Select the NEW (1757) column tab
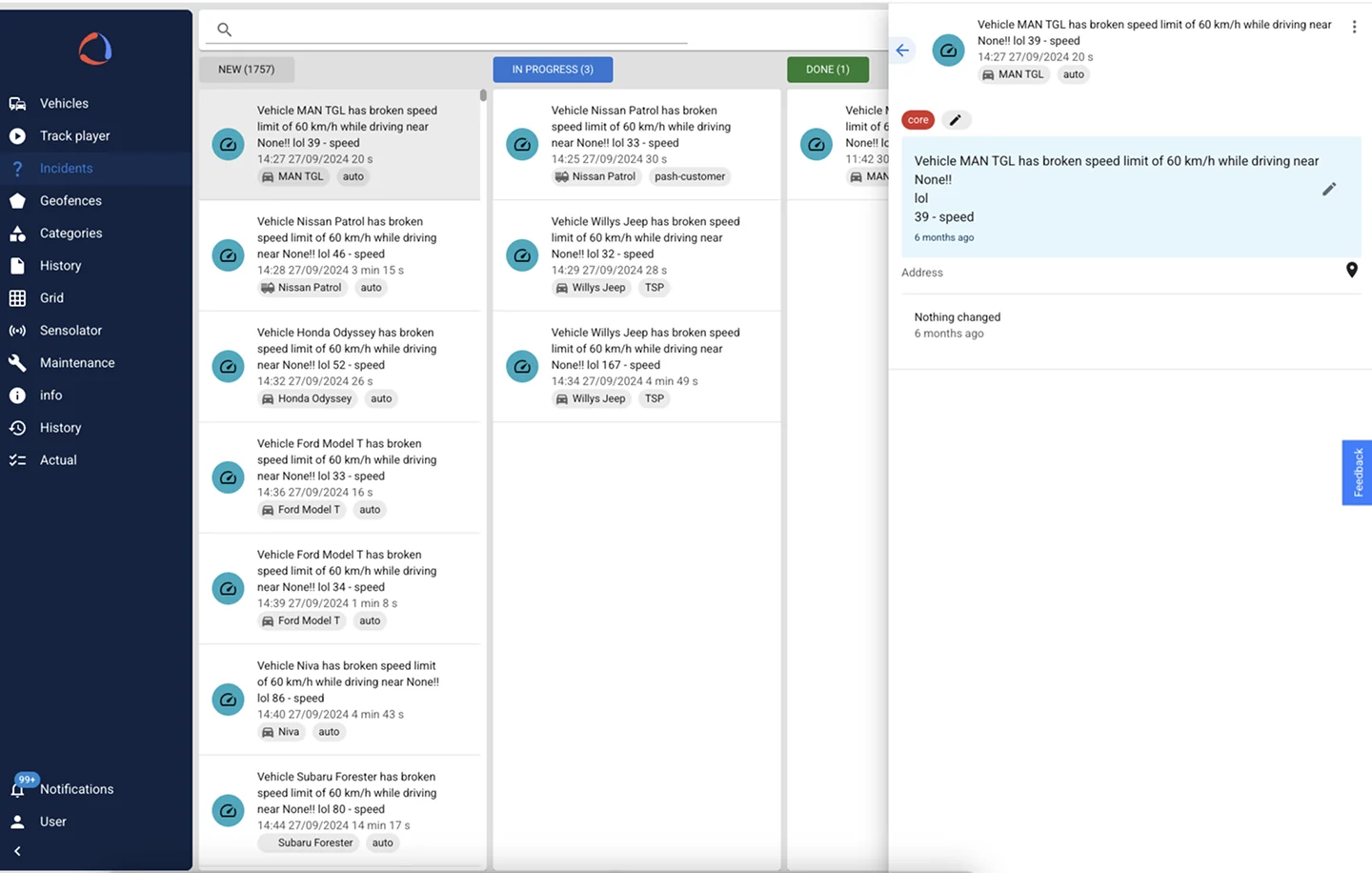Image resolution: width=1372 pixels, height=873 pixels. [x=246, y=70]
